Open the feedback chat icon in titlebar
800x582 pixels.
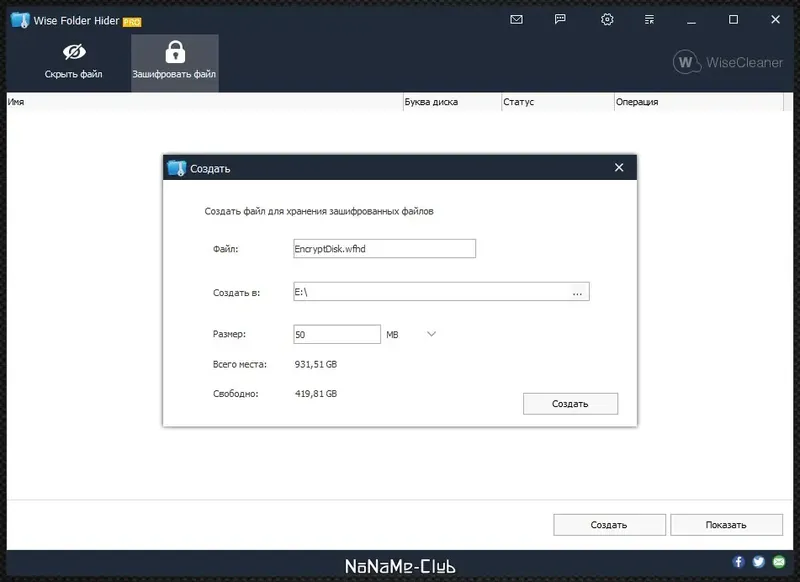pyautogui.click(x=561, y=19)
